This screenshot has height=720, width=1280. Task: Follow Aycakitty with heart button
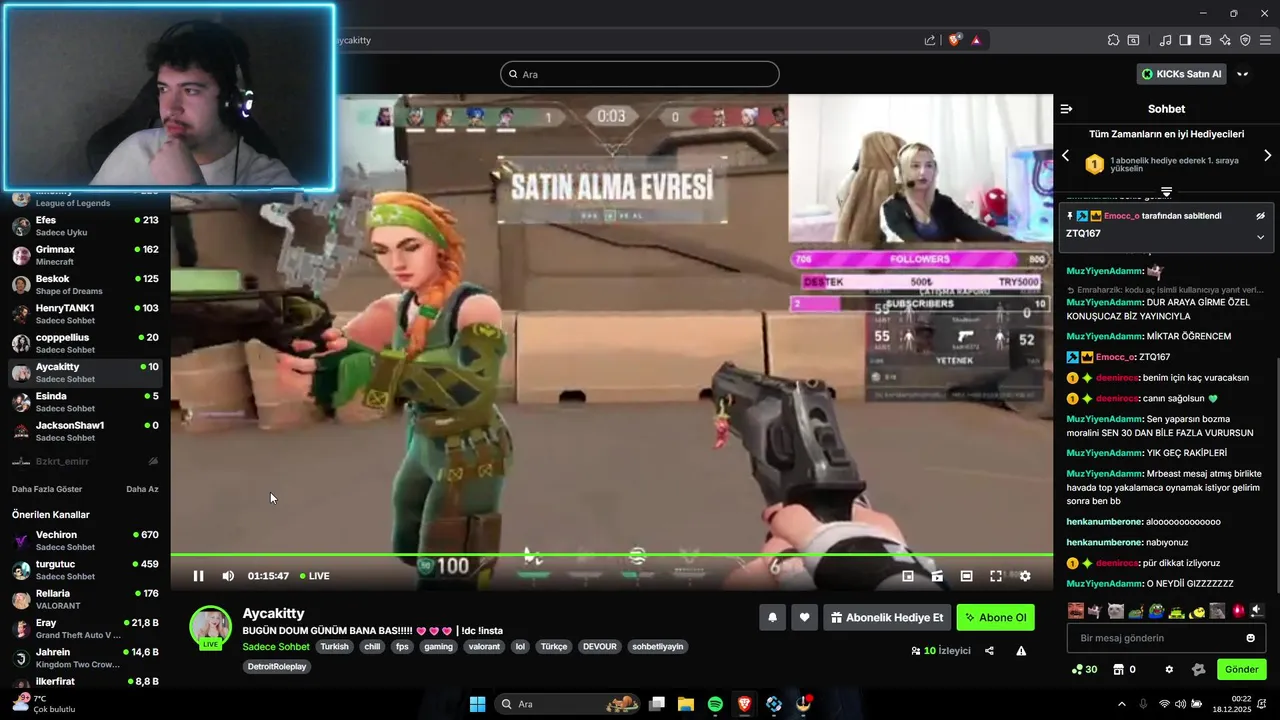[804, 618]
